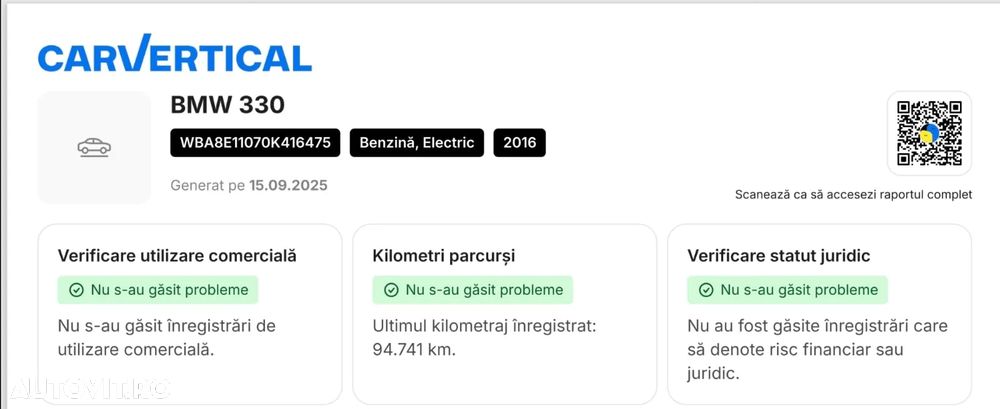Viewport: 1000px width, 409px height.
Task: Click the green status badge in legal status card
Action: tap(788, 290)
